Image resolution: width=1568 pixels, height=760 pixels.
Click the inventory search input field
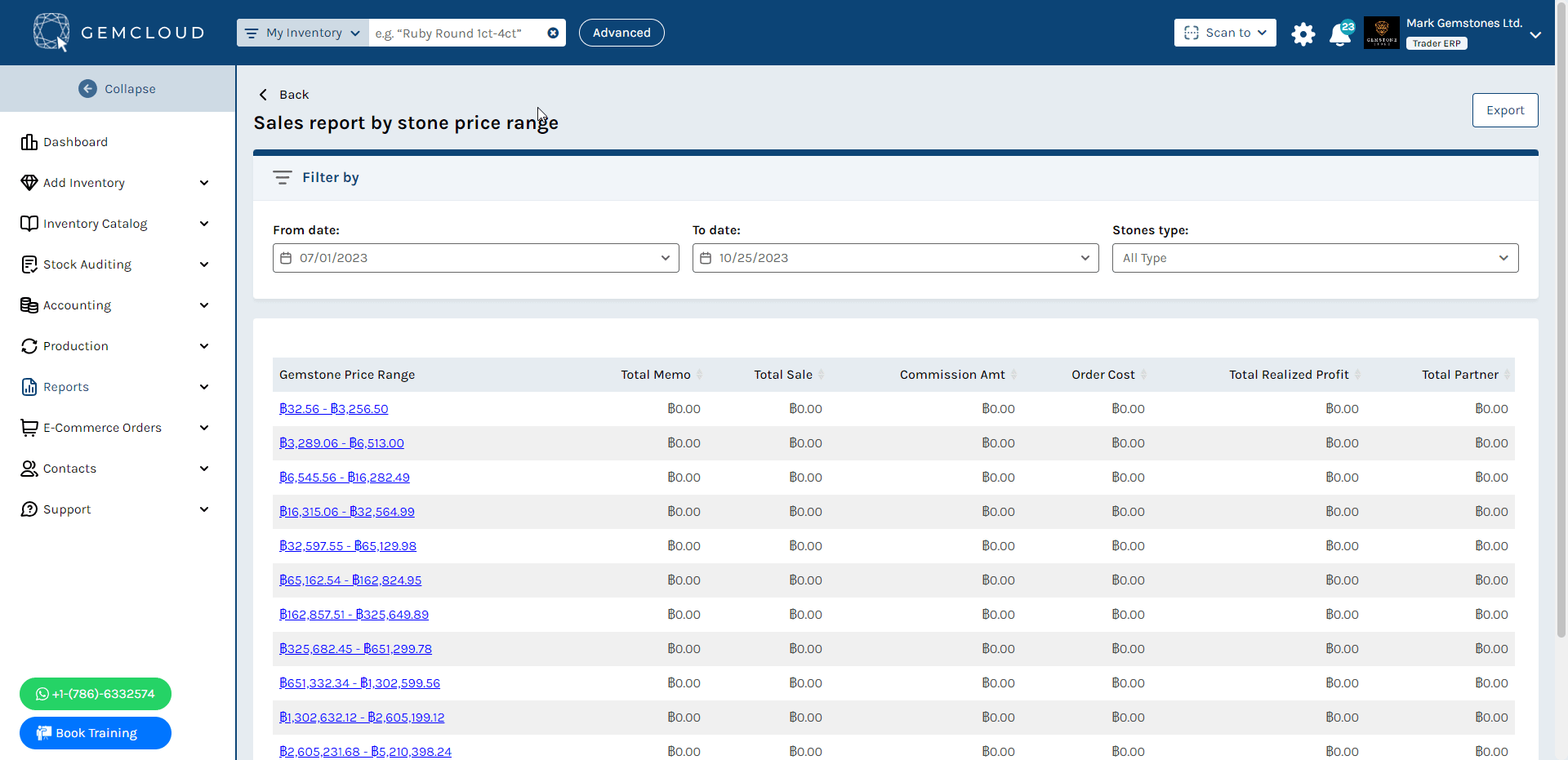(x=457, y=33)
